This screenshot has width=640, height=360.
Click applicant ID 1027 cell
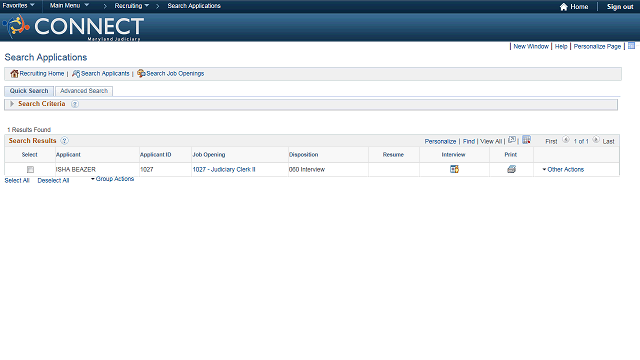[x=147, y=169]
